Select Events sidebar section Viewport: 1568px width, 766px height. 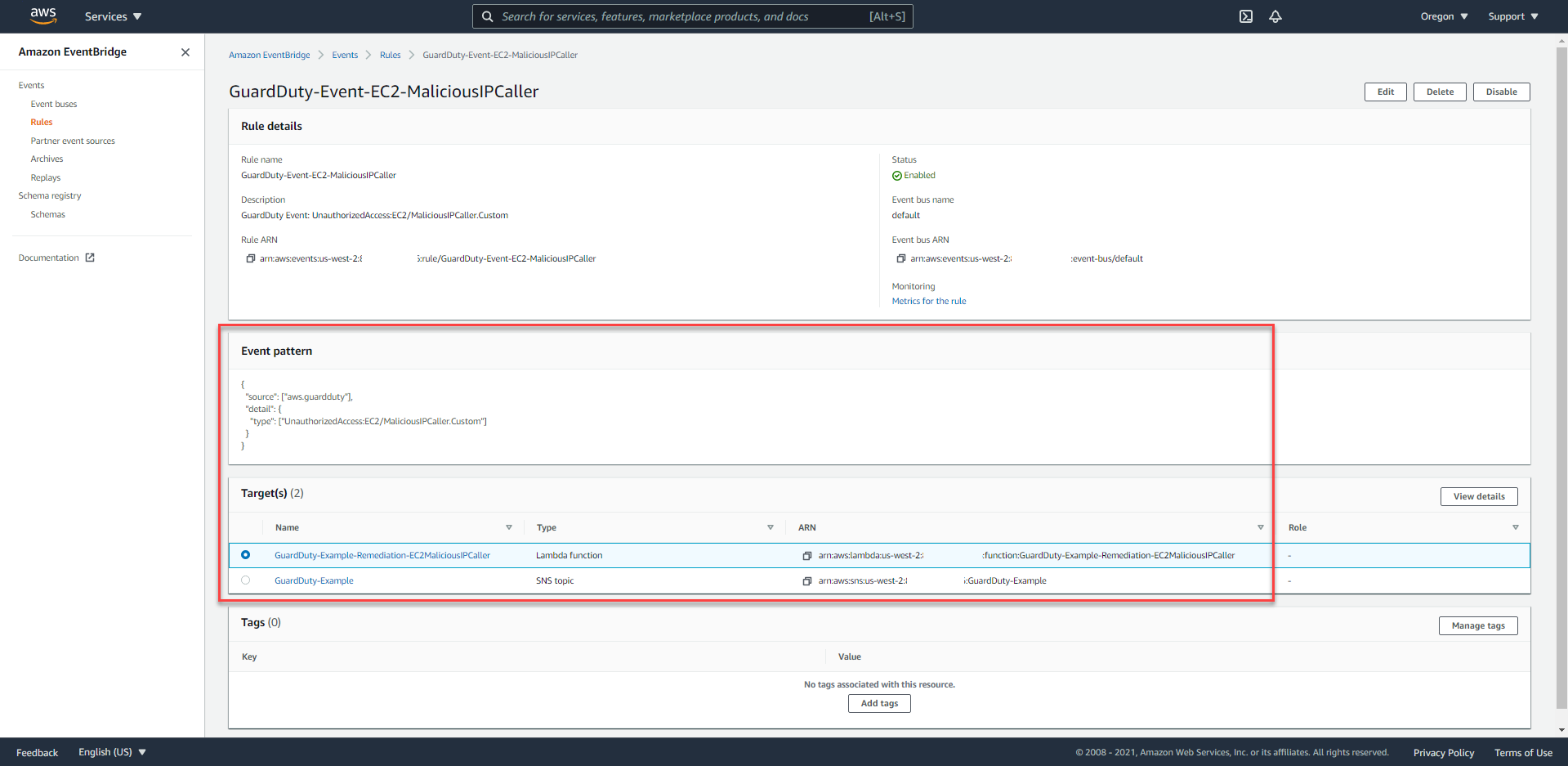coord(32,85)
